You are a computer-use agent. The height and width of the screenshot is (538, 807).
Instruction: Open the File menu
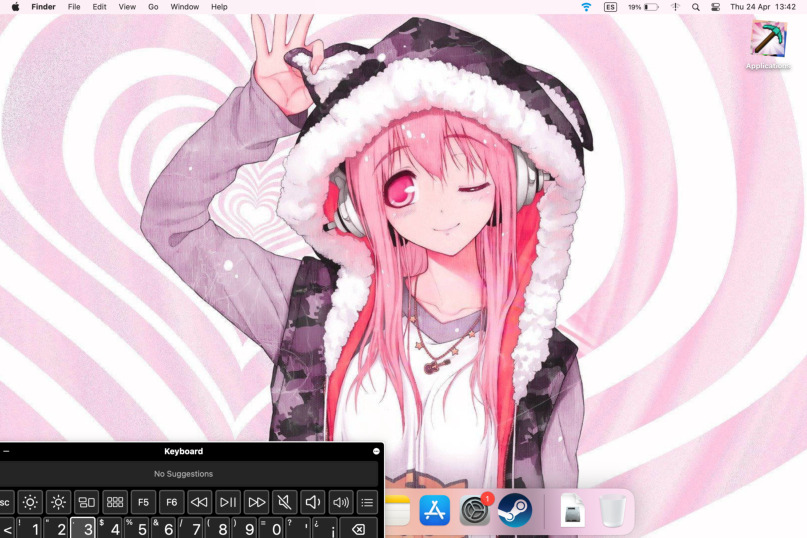coord(74,7)
